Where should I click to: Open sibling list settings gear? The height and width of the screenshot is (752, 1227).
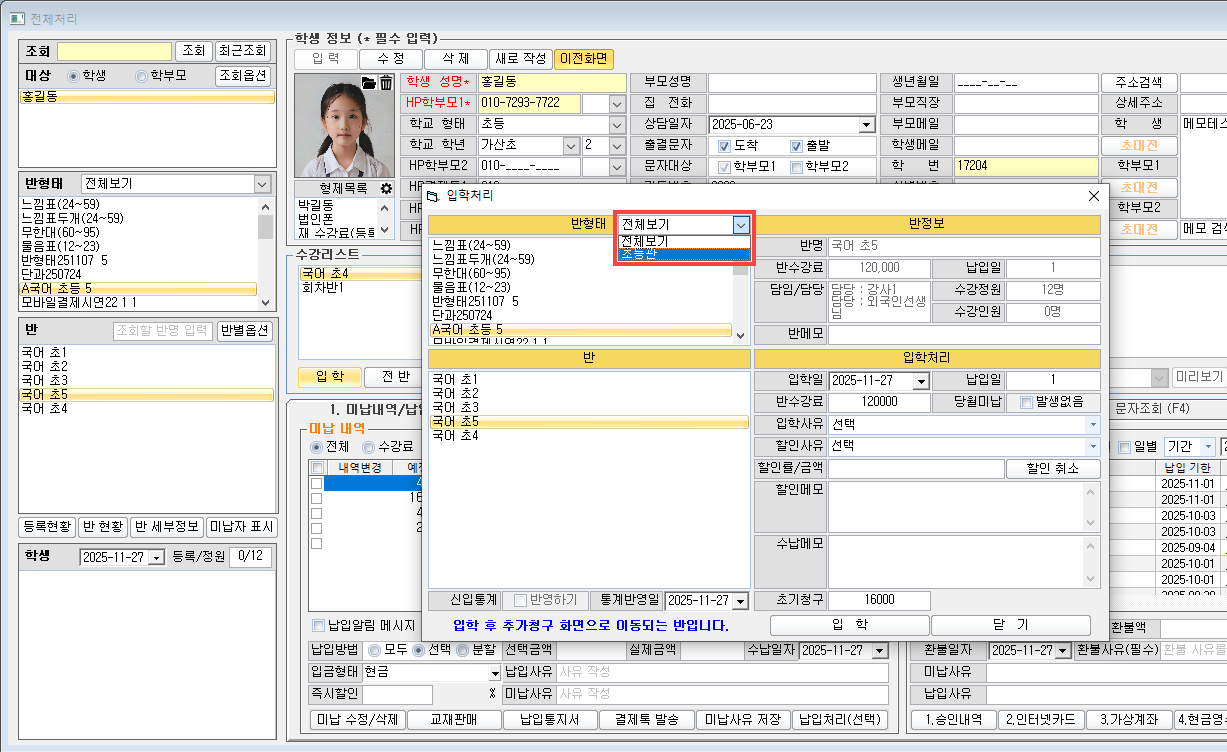point(386,188)
